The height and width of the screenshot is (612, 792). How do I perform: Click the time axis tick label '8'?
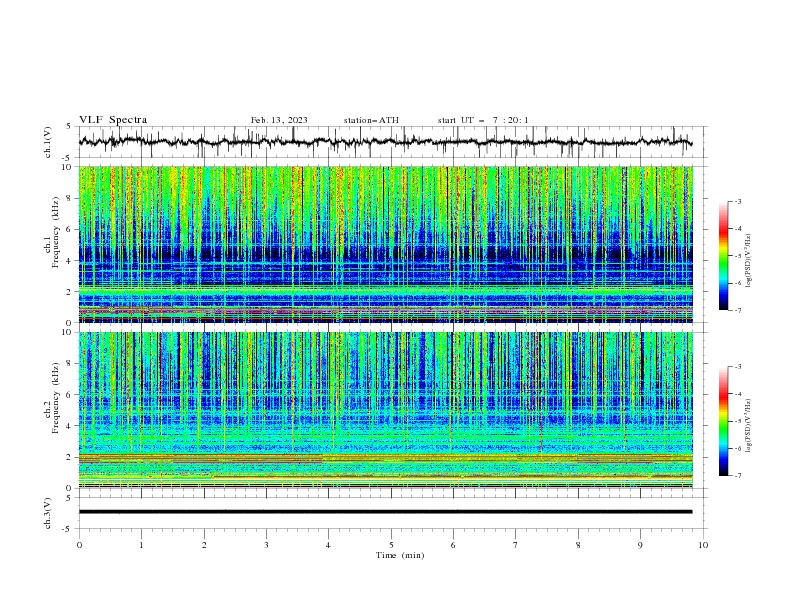click(x=578, y=545)
